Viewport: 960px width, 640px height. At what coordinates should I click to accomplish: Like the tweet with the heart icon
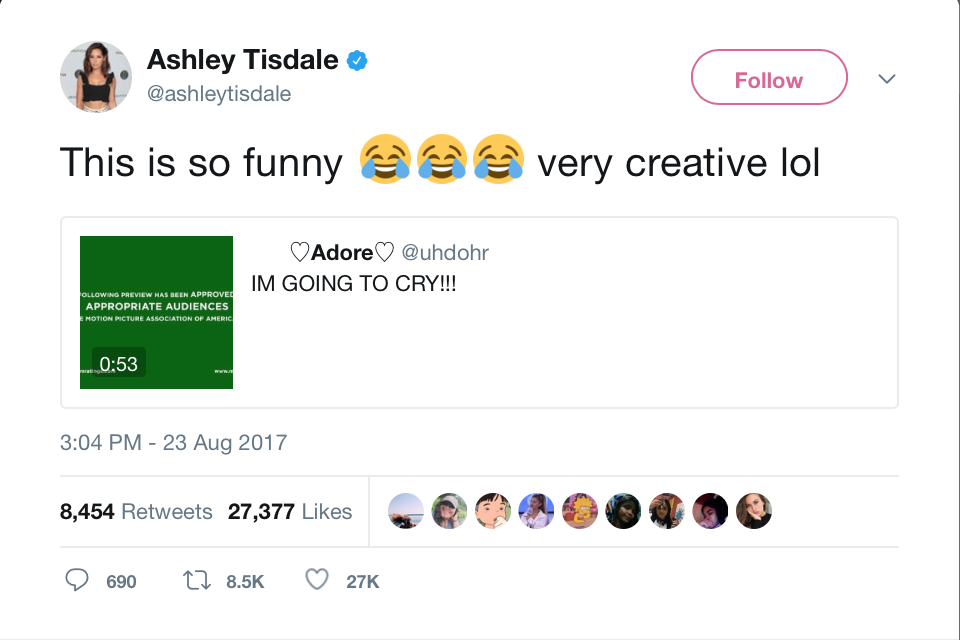click(x=317, y=580)
